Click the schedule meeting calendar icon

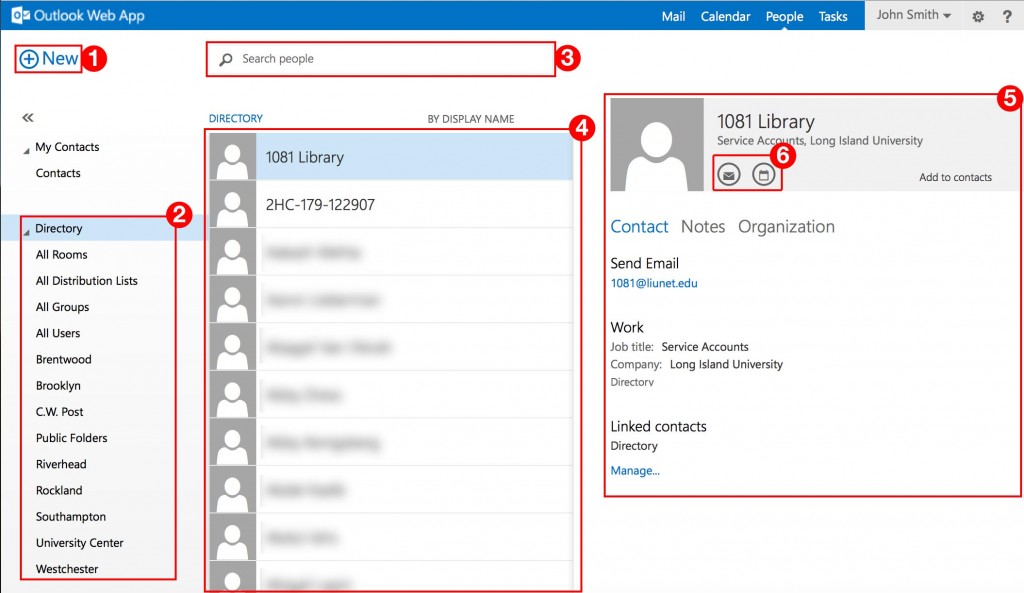(x=764, y=175)
